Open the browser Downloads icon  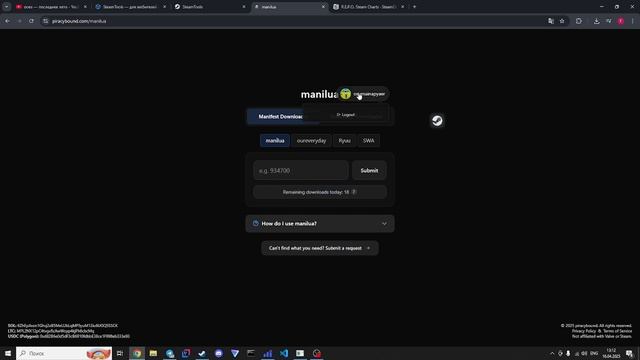coord(597,21)
